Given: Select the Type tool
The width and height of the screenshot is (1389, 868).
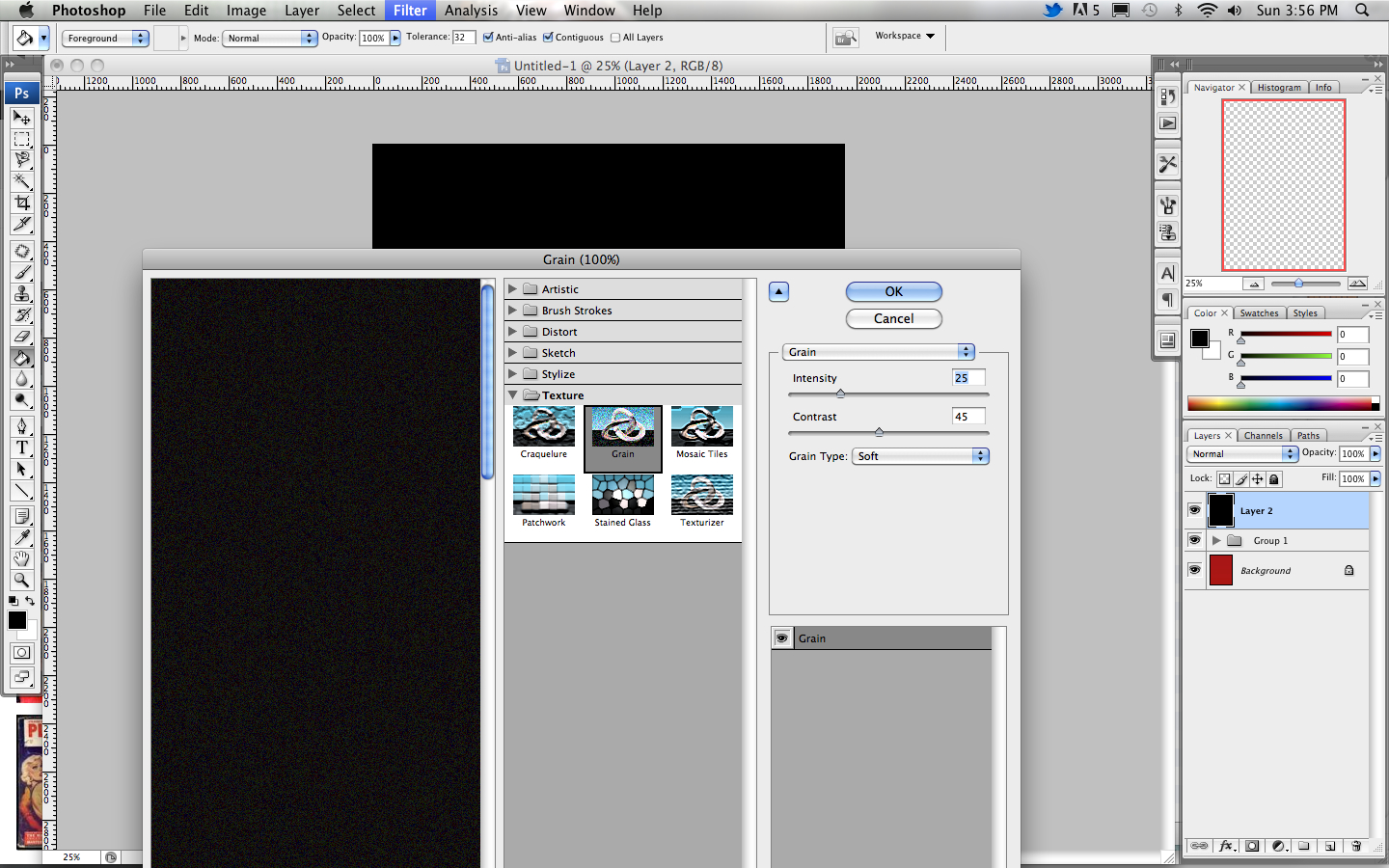Looking at the screenshot, I should pyautogui.click(x=21, y=447).
